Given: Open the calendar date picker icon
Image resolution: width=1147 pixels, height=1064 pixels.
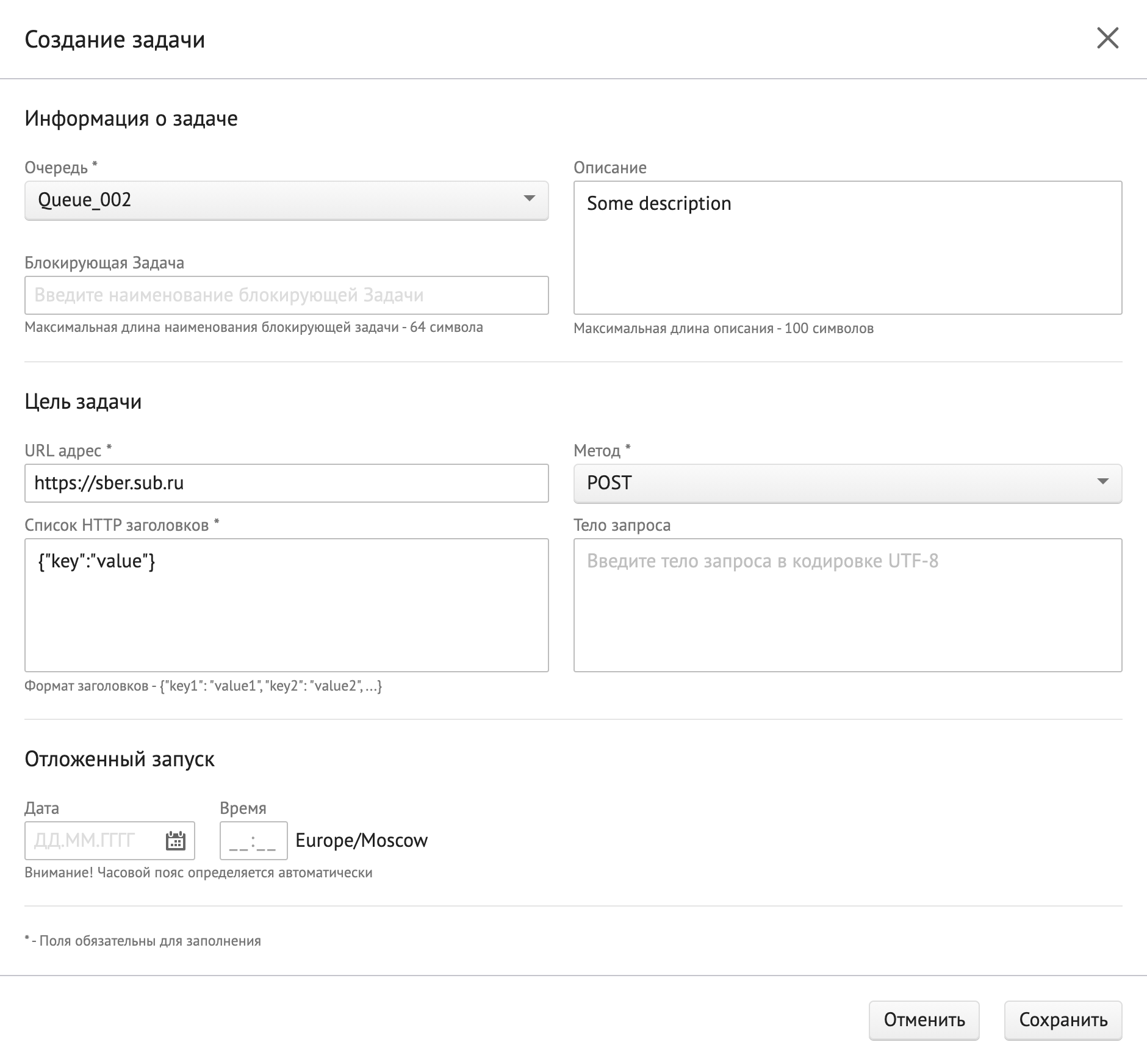Looking at the screenshot, I should pyautogui.click(x=176, y=841).
